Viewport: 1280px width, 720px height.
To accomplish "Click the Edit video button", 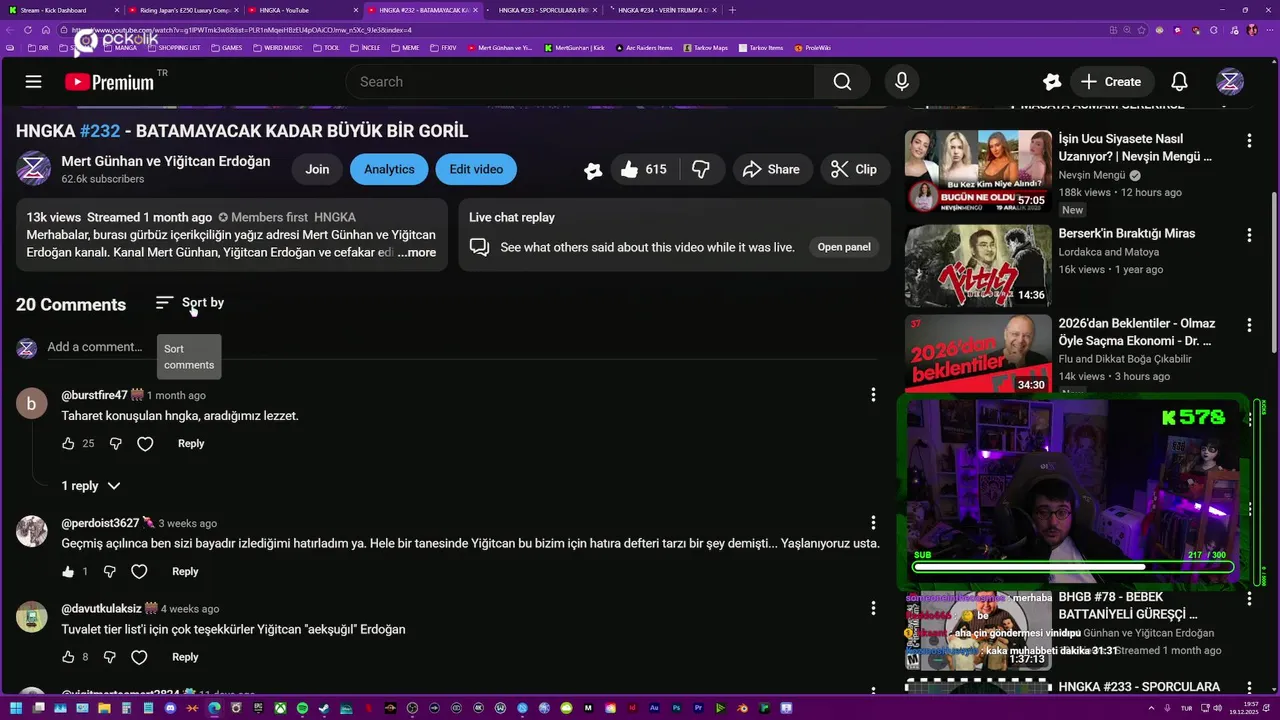I will pyautogui.click(x=476, y=169).
